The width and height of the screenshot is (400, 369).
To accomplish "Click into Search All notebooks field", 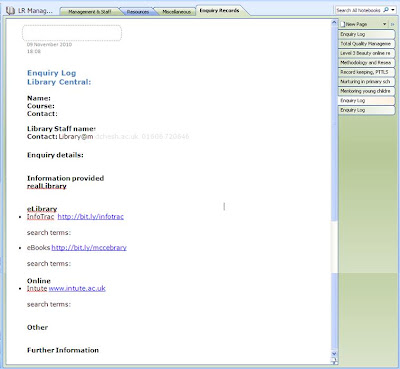I will 359,10.
